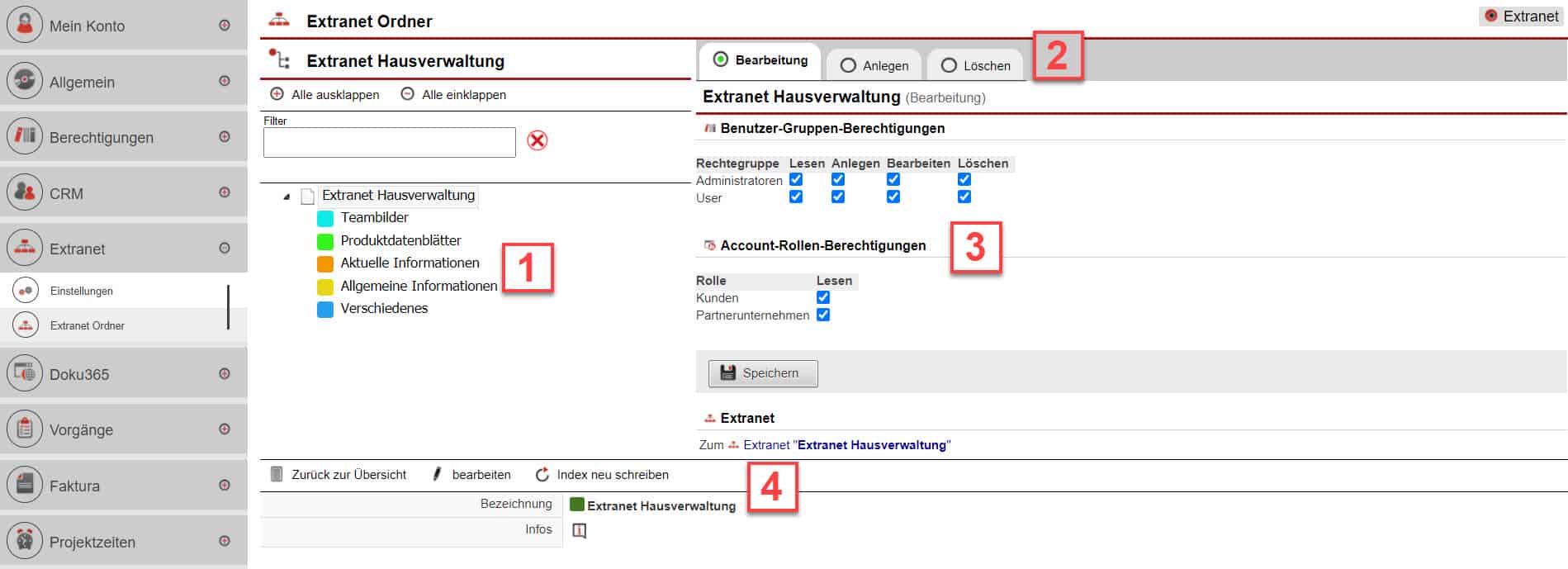Select the orange Aktuelle Informationen folder swatch
Viewport: 1568px width, 569px height.
(x=325, y=264)
